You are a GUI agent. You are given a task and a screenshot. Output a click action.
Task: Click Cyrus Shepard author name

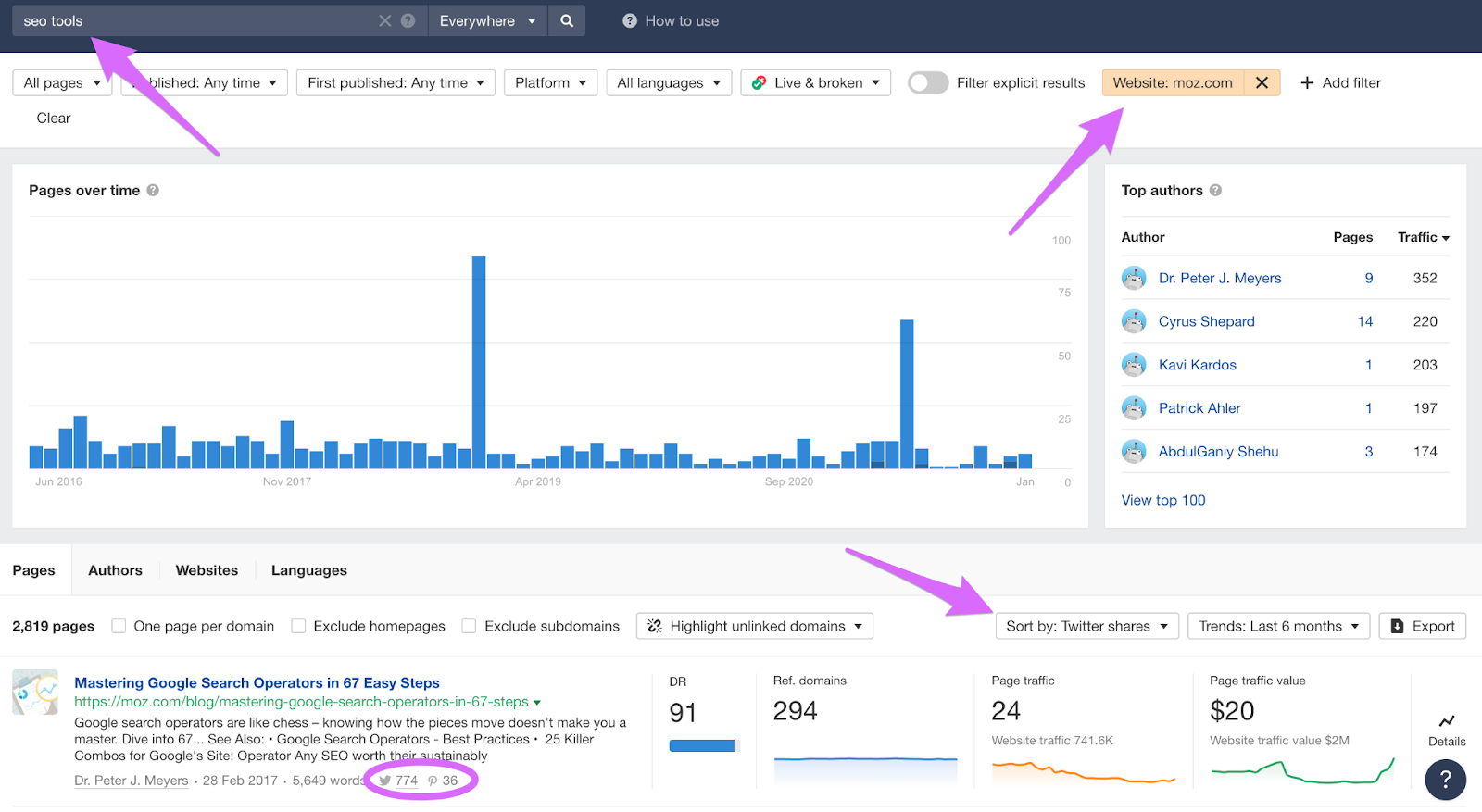pos(1206,321)
